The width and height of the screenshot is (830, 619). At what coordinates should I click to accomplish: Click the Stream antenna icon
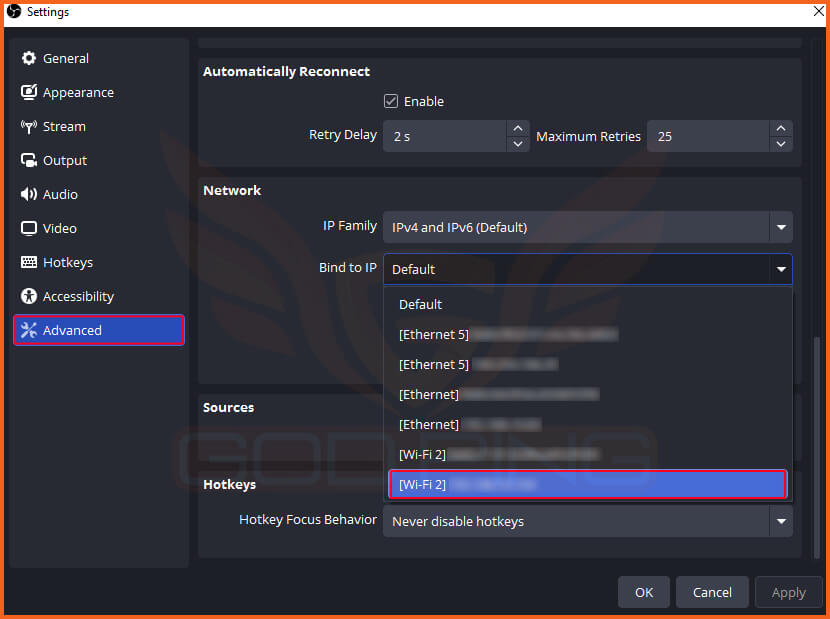[x=29, y=127]
